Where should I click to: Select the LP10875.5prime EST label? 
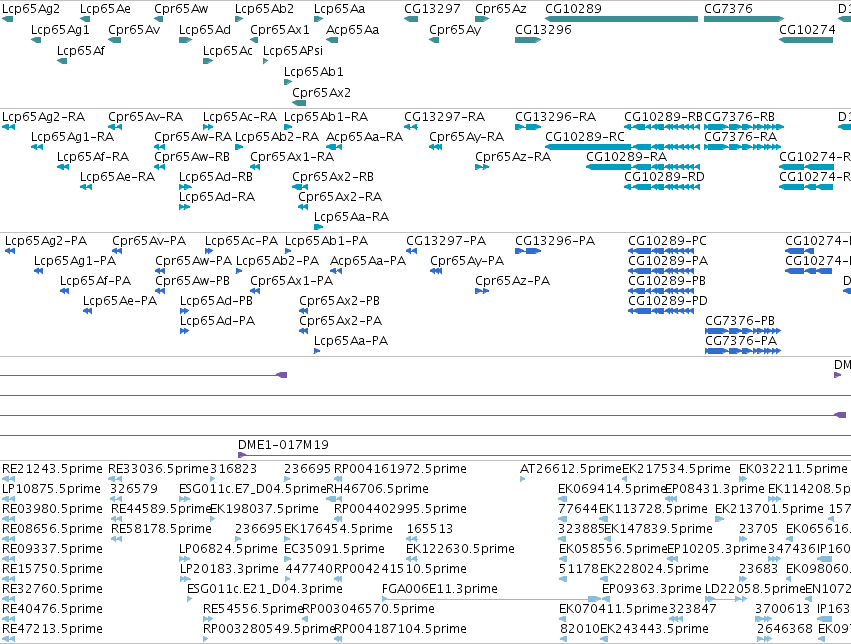(x=52, y=489)
